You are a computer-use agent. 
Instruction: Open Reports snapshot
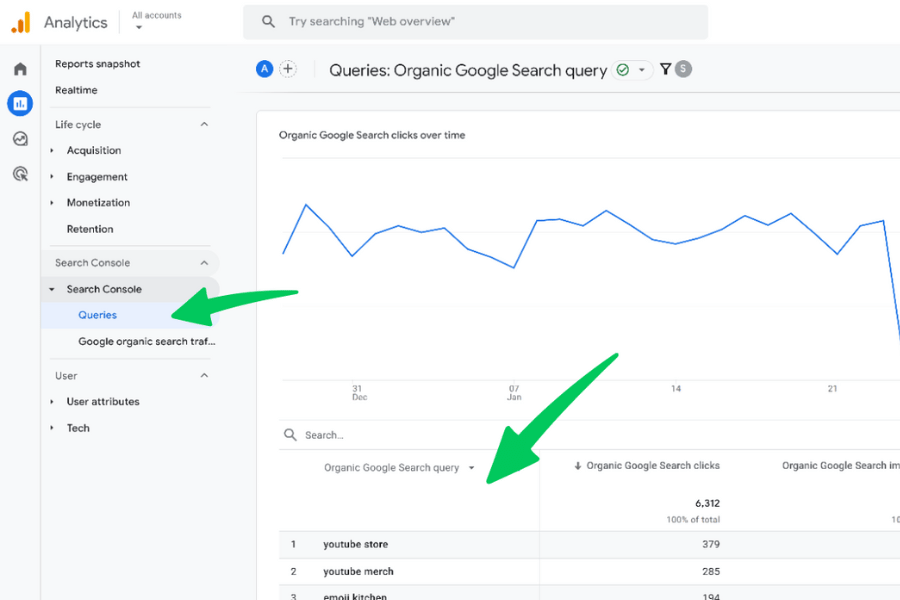[x=98, y=64]
